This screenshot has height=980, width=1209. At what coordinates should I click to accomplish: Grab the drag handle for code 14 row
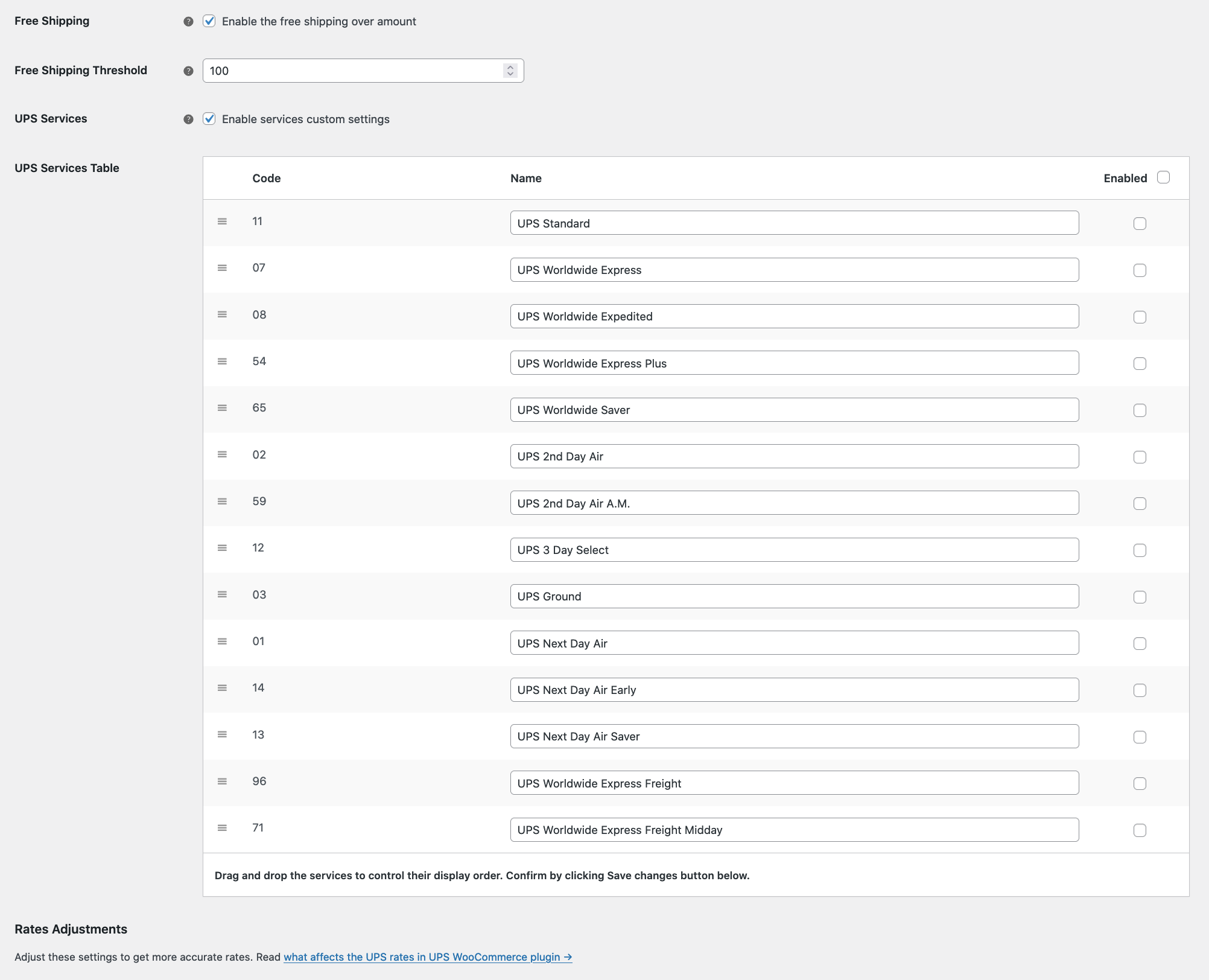tap(222, 688)
